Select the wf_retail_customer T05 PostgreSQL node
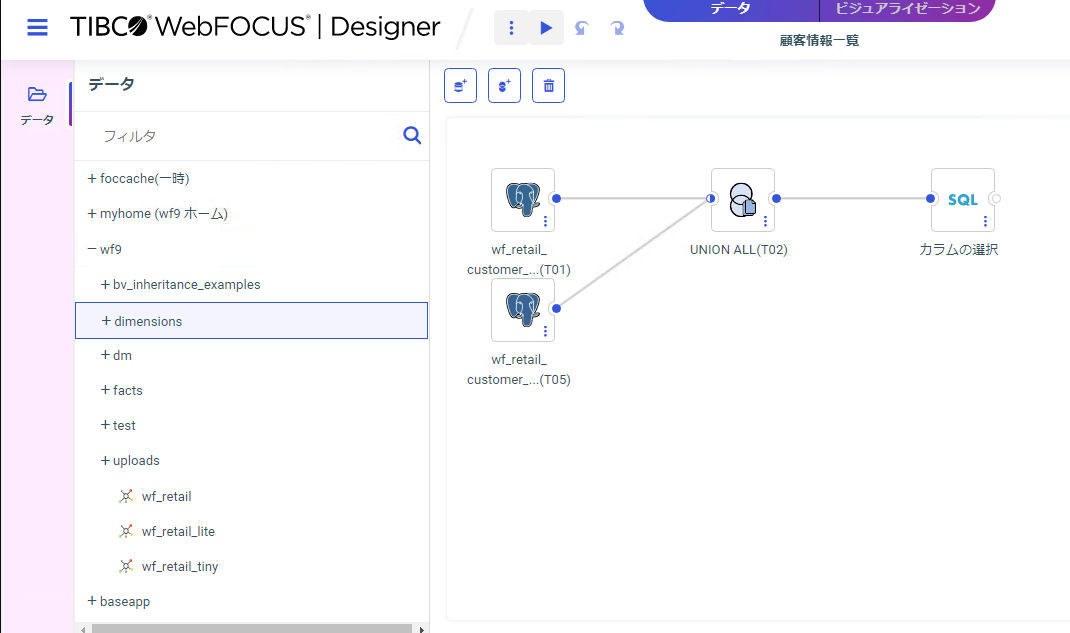Viewport: 1070px width, 633px height. 523,310
